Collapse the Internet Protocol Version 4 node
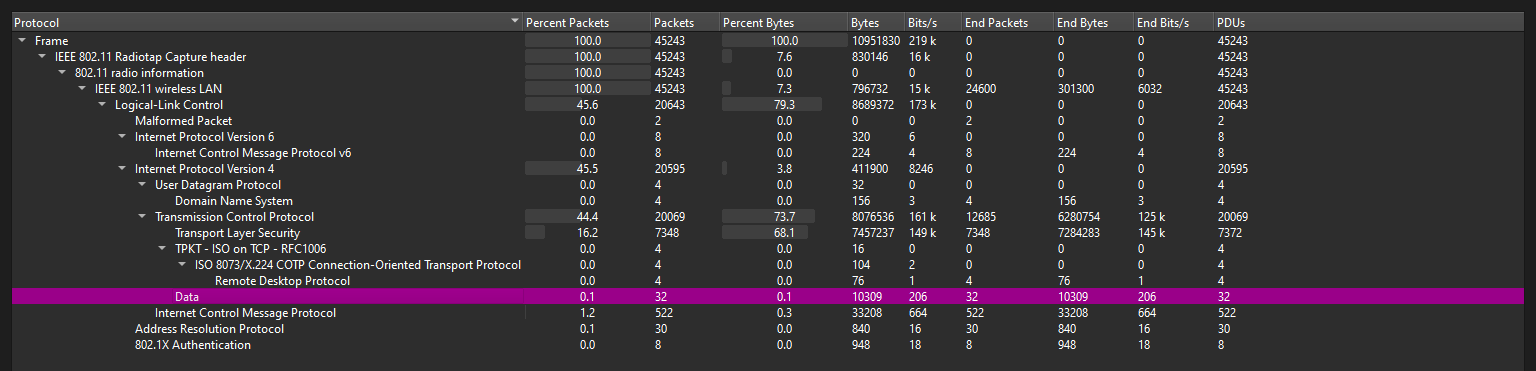 [122, 169]
